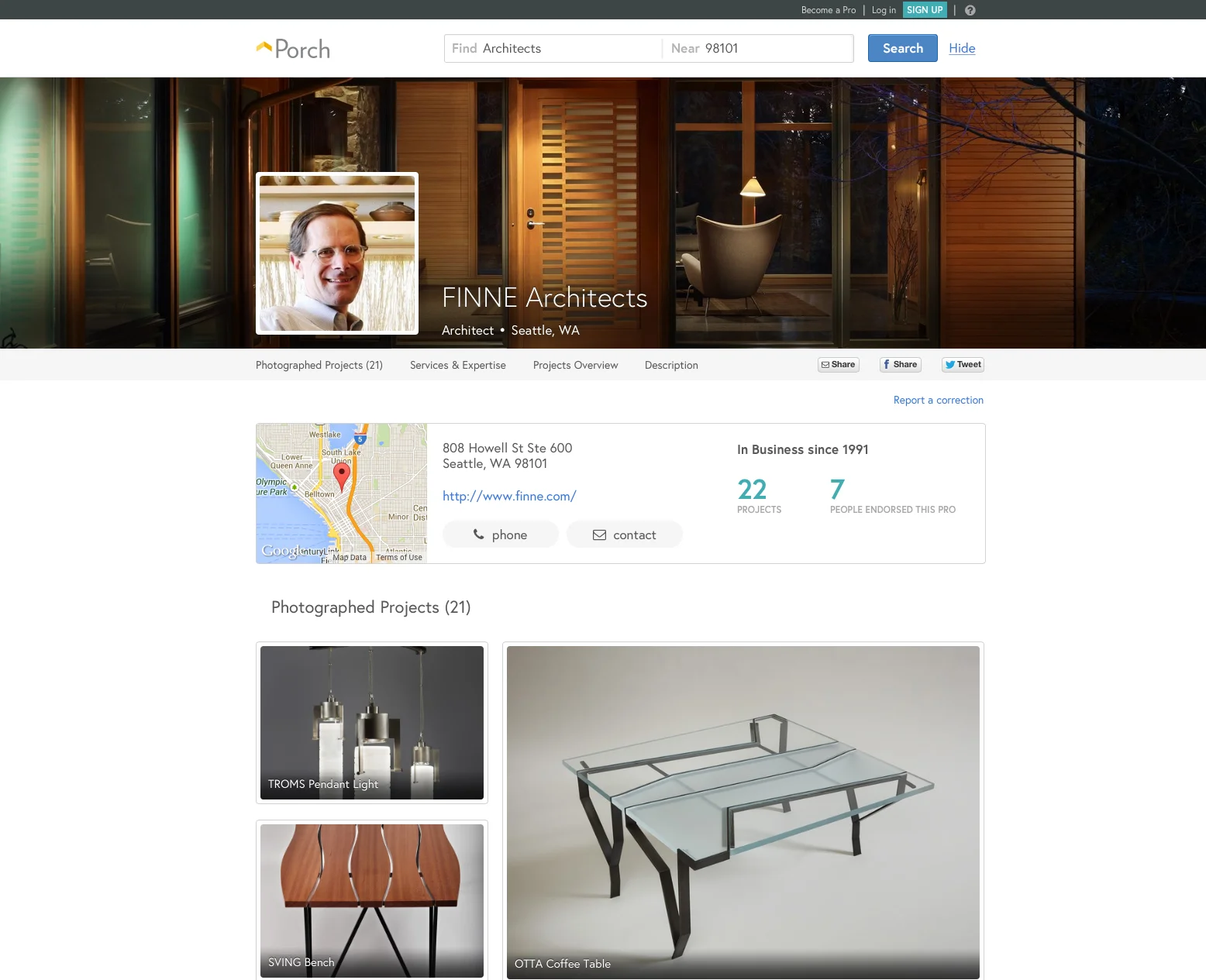Jump to the Description tab
The height and width of the screenshot is (980, 1206).
[x=671, y=365]
